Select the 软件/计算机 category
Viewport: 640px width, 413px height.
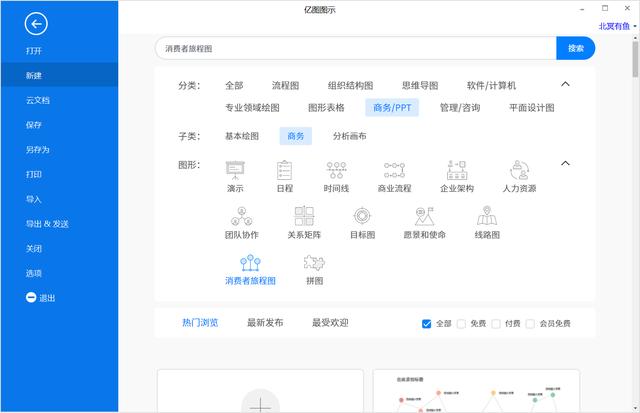491,86
